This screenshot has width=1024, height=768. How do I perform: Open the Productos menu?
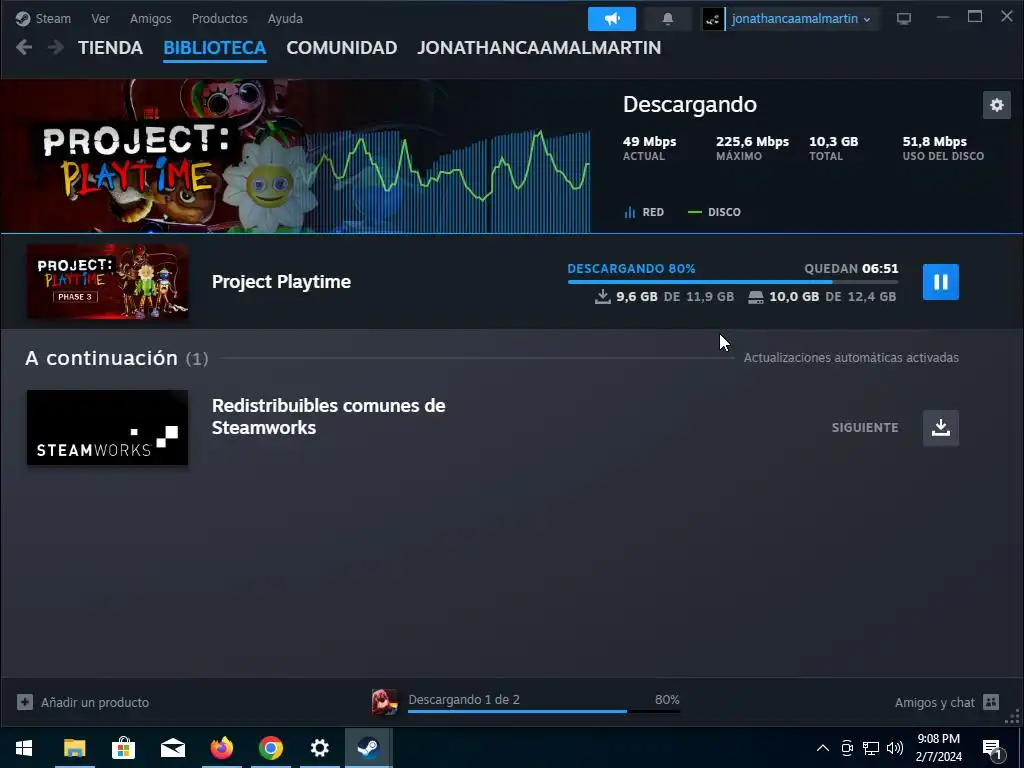219,18
